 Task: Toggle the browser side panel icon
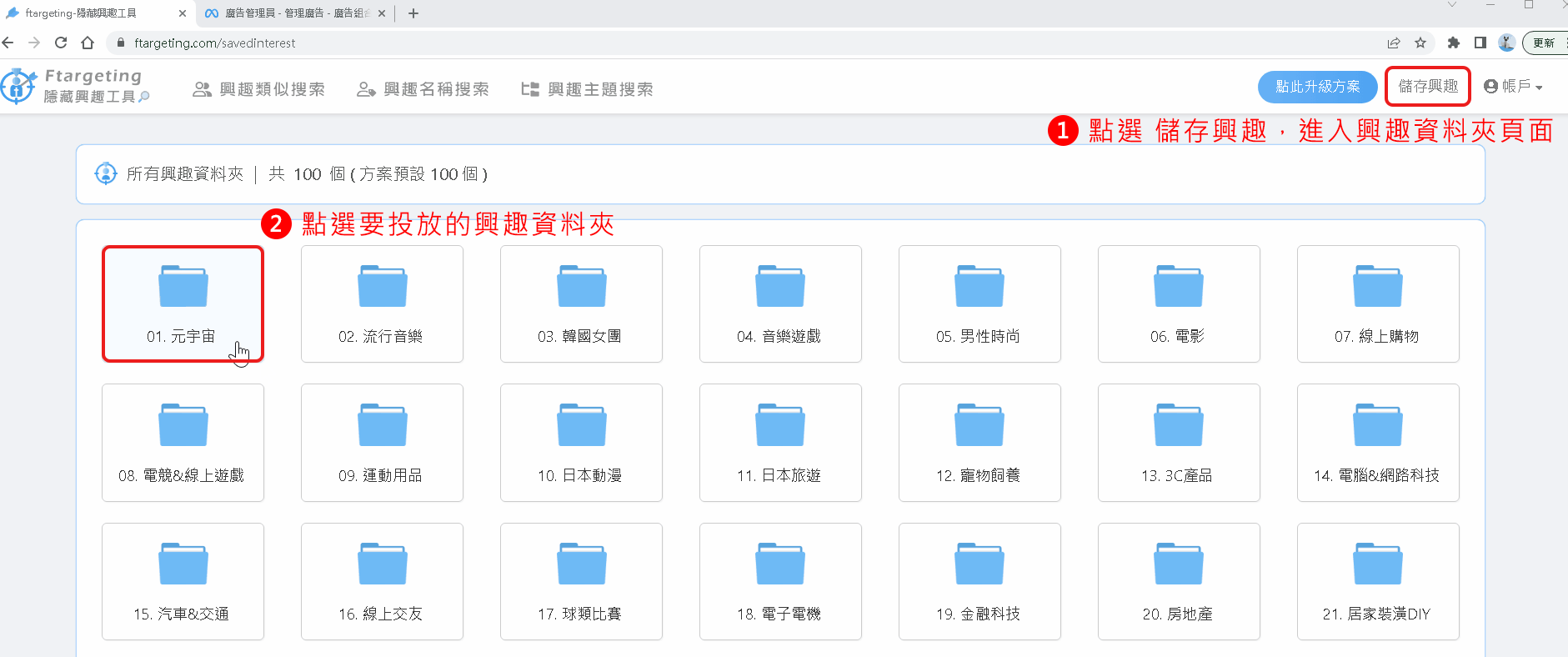(x=1480, y=43)
